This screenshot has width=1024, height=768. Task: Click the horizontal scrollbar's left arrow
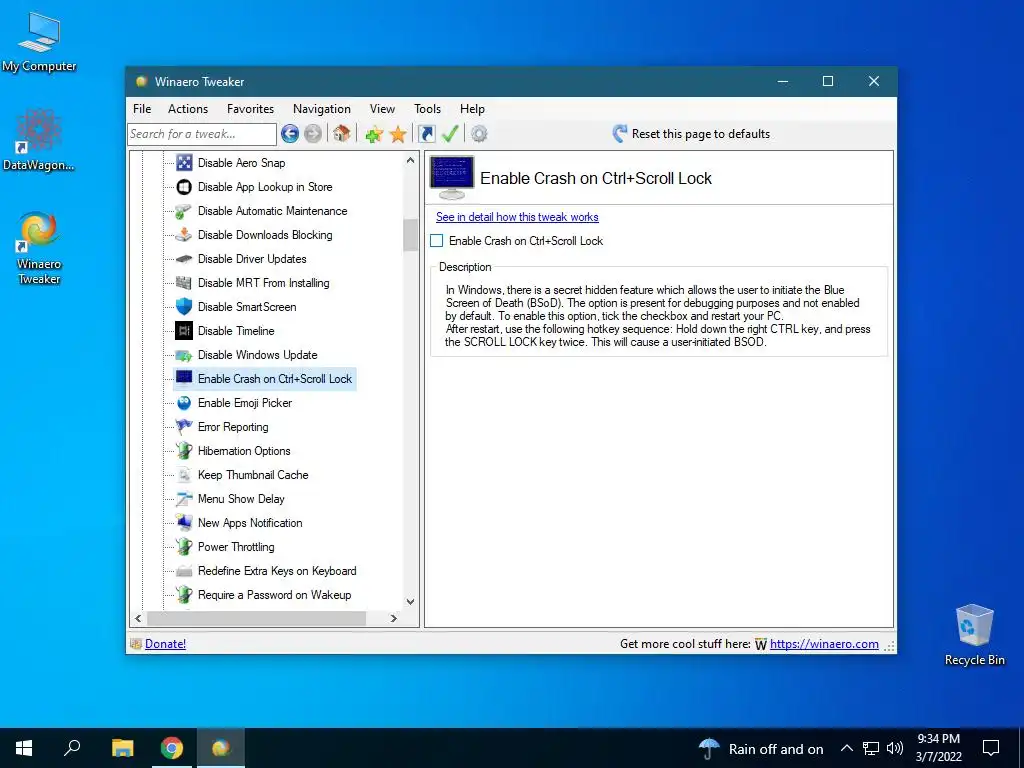138,618
